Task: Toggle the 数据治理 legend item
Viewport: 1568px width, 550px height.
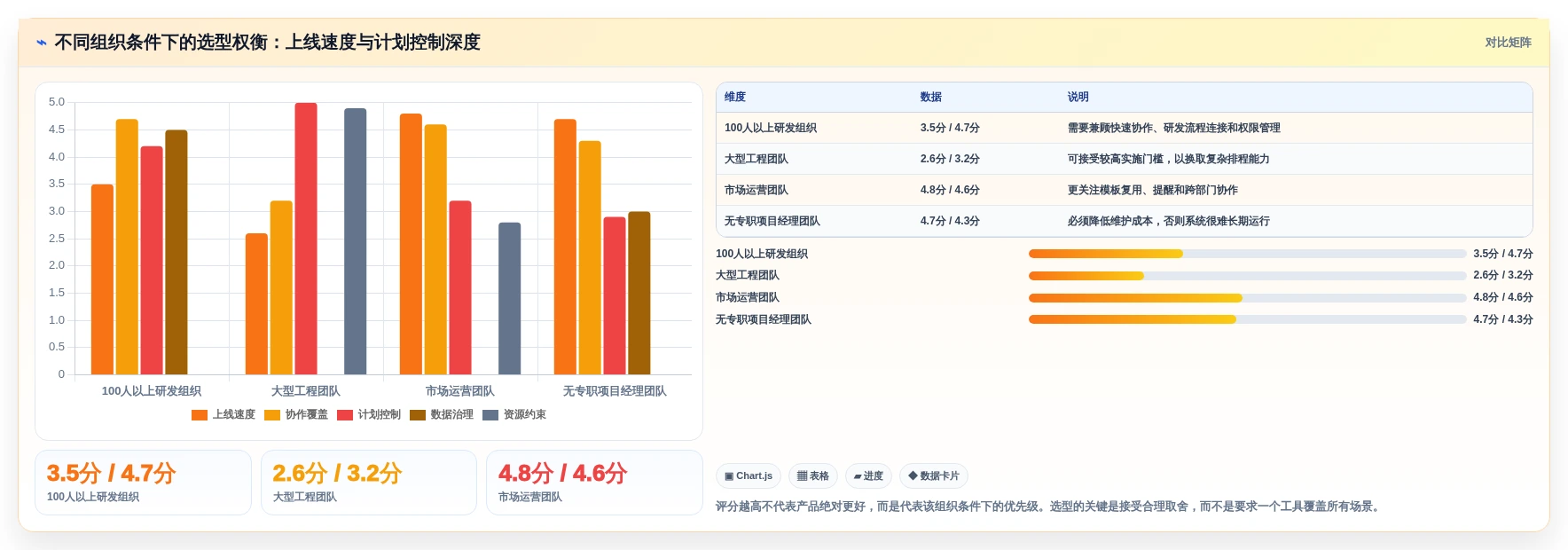Action: [442, 415]
